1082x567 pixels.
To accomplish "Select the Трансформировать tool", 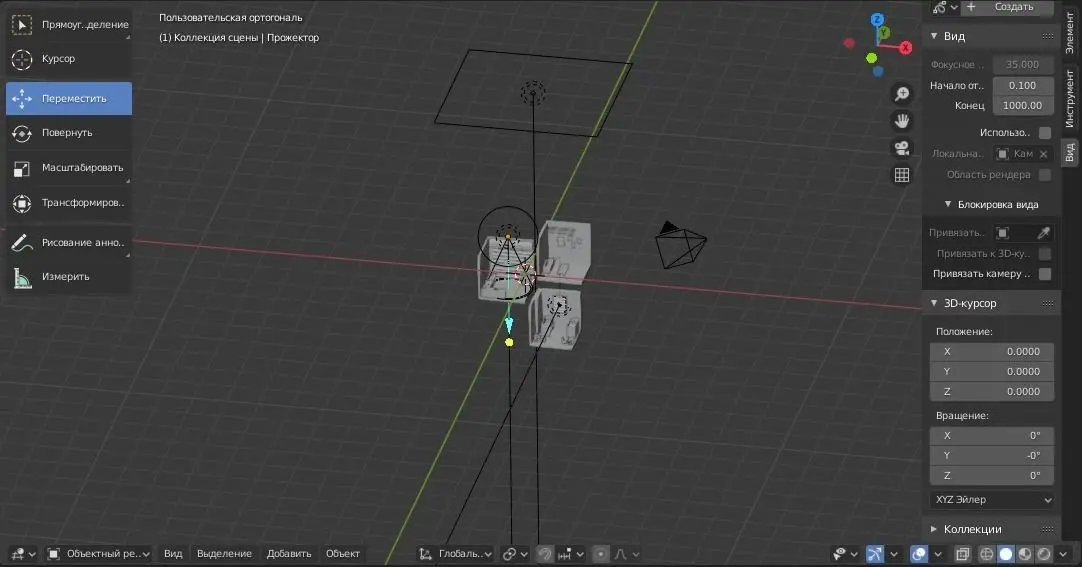I will (x=69, y=203).
